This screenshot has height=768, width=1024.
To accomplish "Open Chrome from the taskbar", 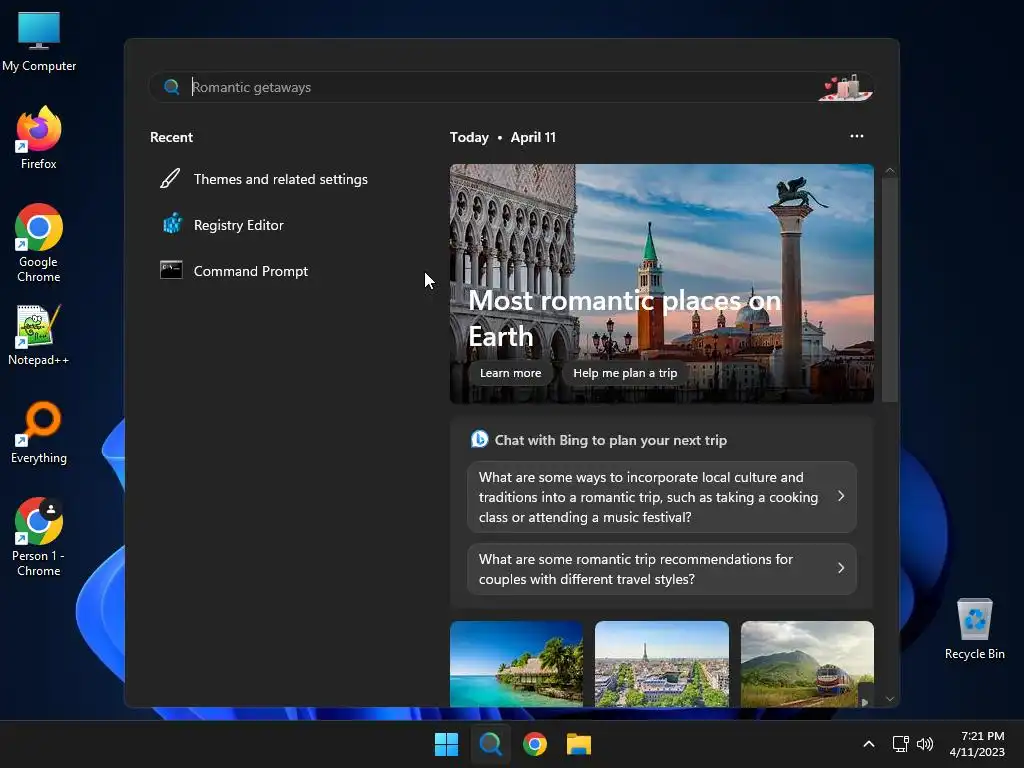I will [535, 744].
